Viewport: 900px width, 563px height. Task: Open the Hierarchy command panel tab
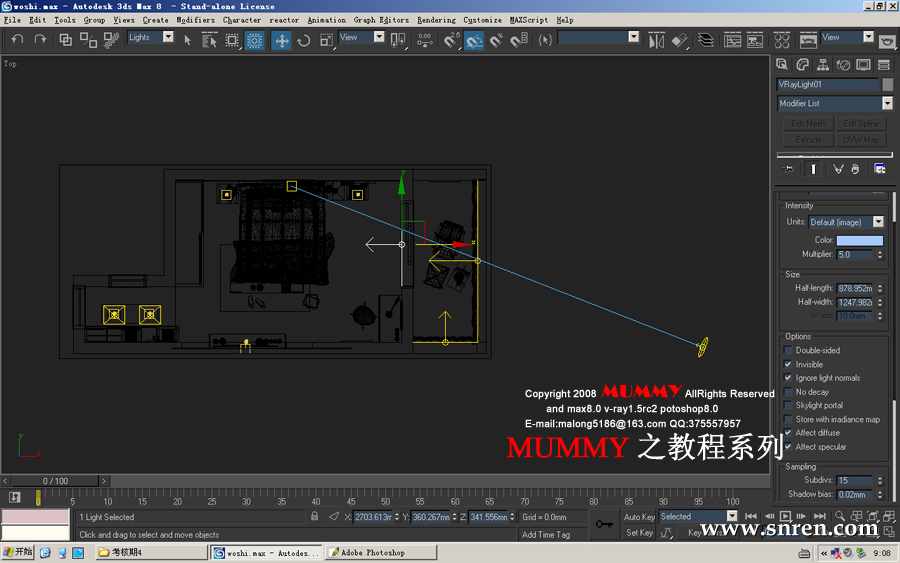click(822, 65)
